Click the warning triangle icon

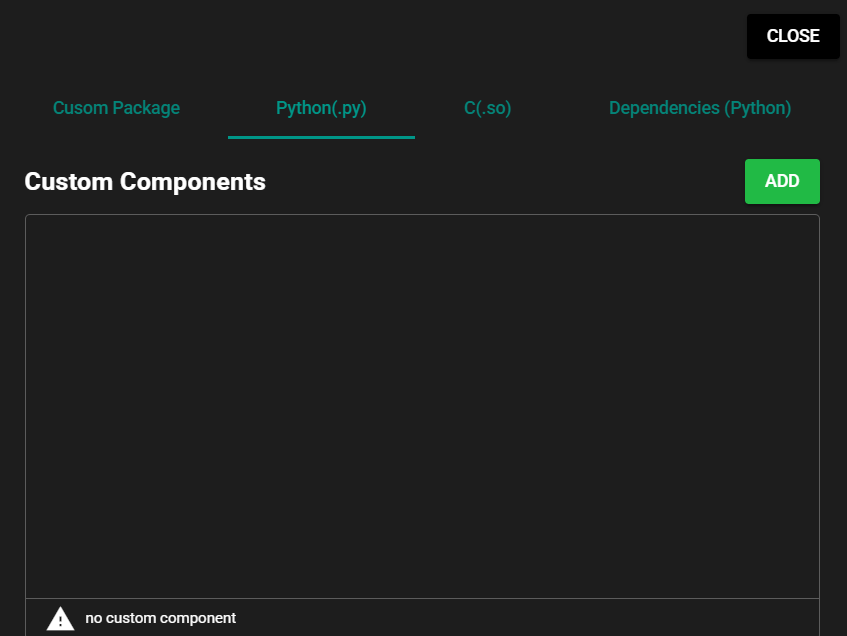60,619
